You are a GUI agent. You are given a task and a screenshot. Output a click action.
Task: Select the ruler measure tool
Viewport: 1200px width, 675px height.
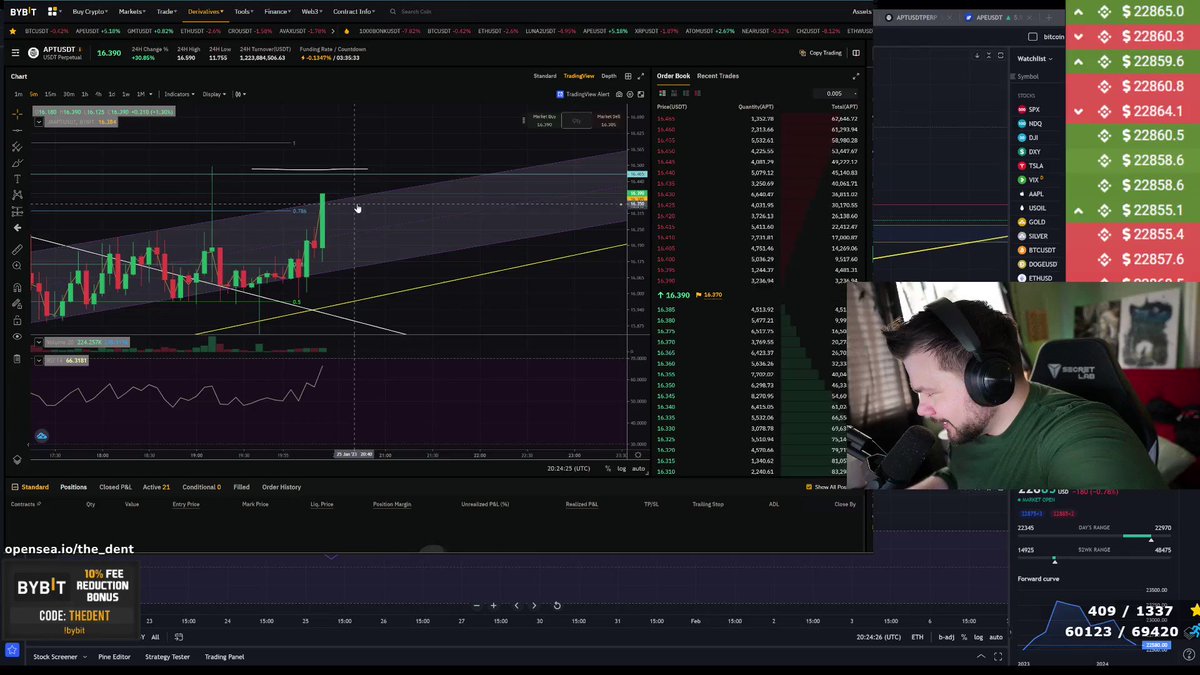pyautogui.click(x=17, y=250)
